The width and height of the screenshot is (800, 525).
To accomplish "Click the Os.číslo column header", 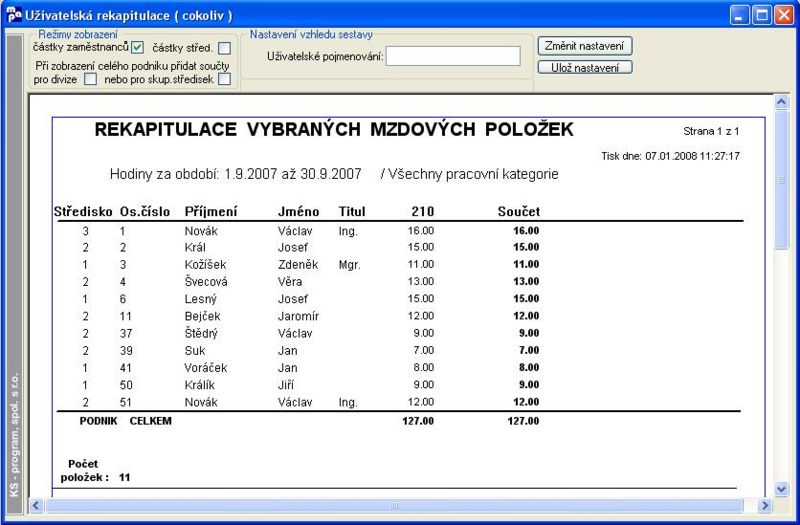I will click(145, 212).
